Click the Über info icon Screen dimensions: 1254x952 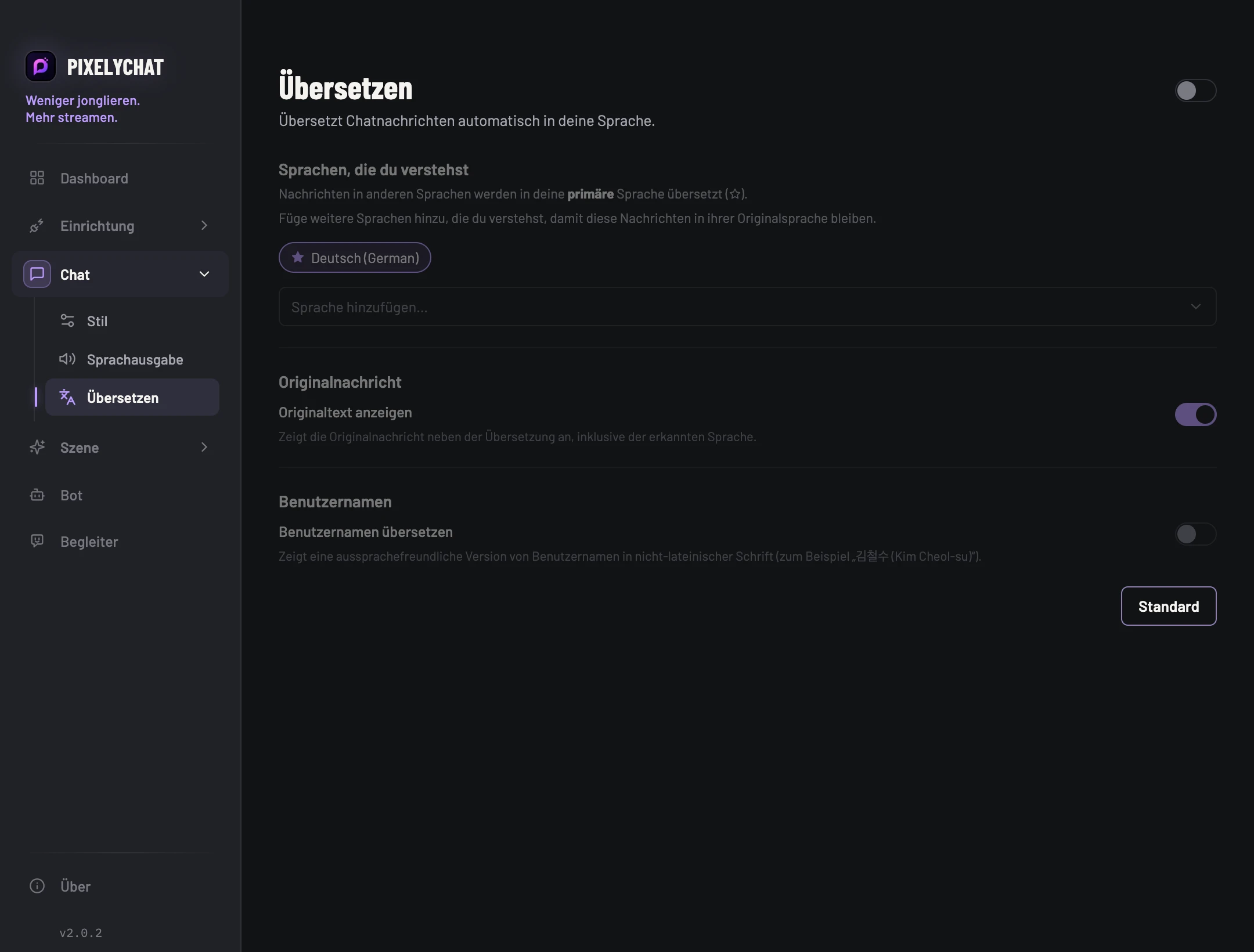click(x=37, y=886)
